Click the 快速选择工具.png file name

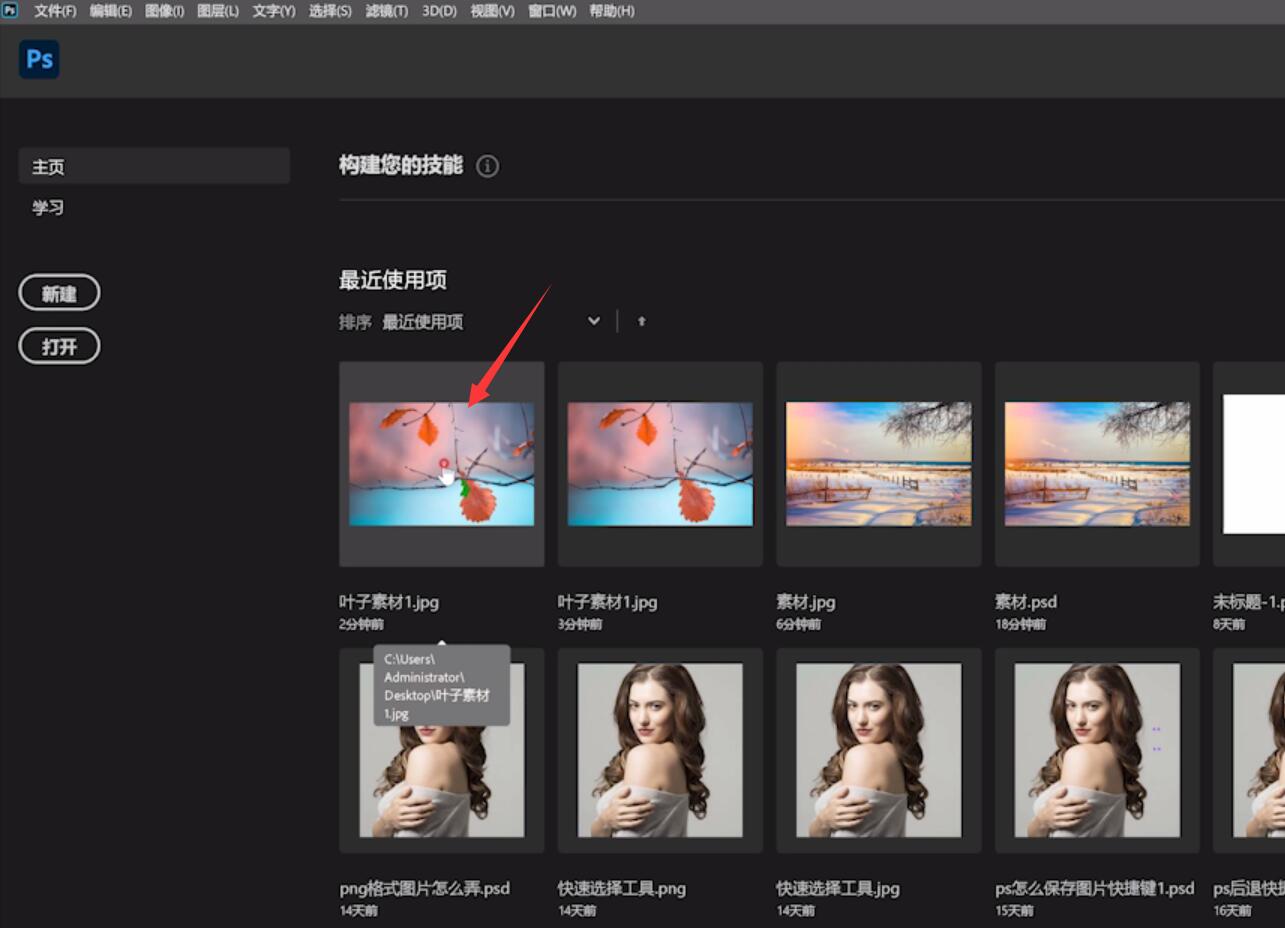click(622, 888)
